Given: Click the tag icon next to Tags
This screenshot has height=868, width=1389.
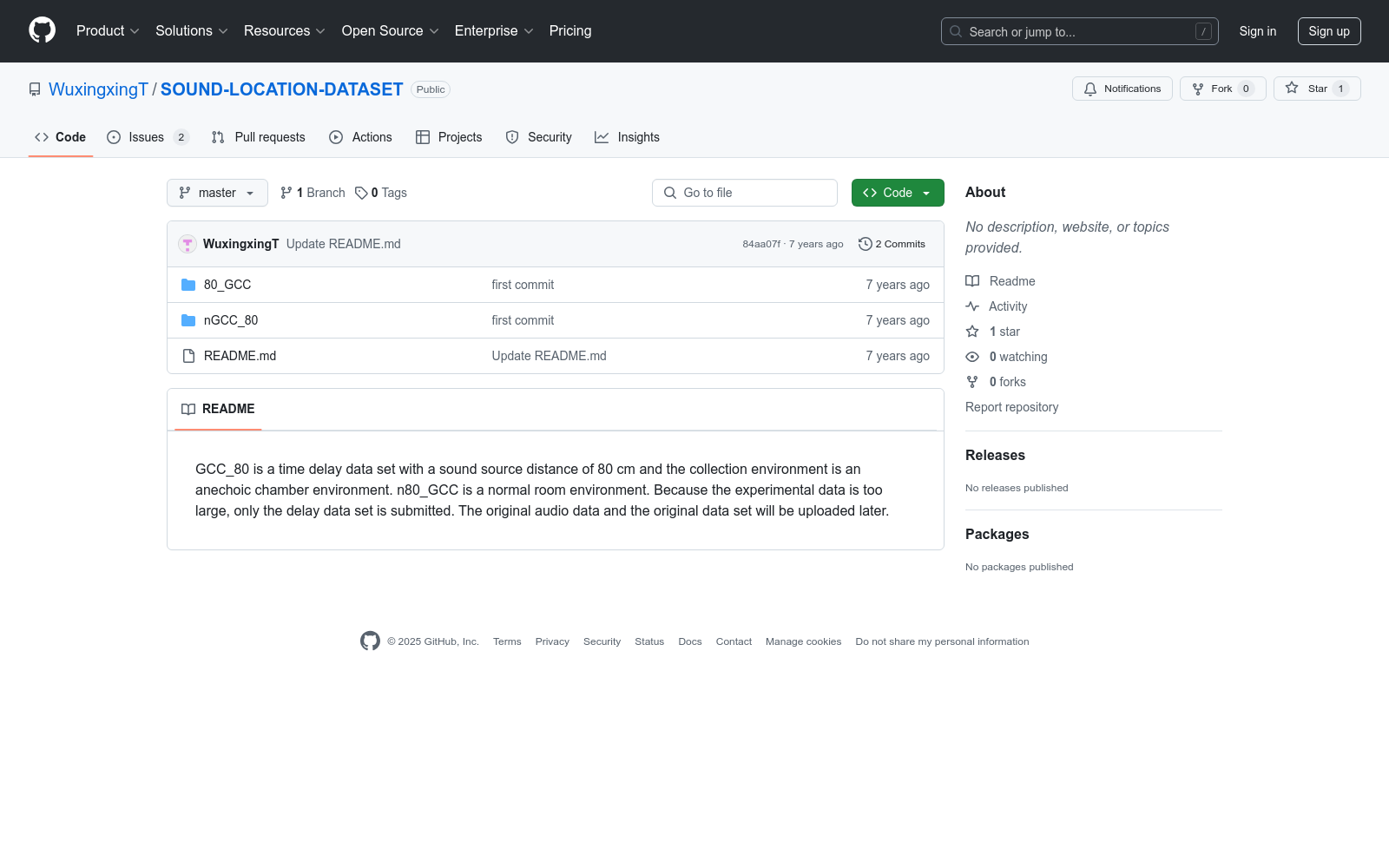Looking at the screenshot, I should click(361, 193).
